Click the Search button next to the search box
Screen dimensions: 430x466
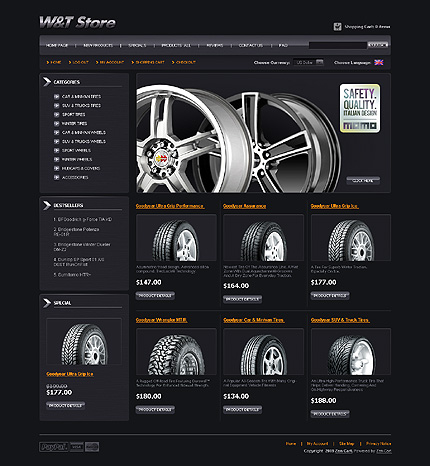tap(378, 45)
